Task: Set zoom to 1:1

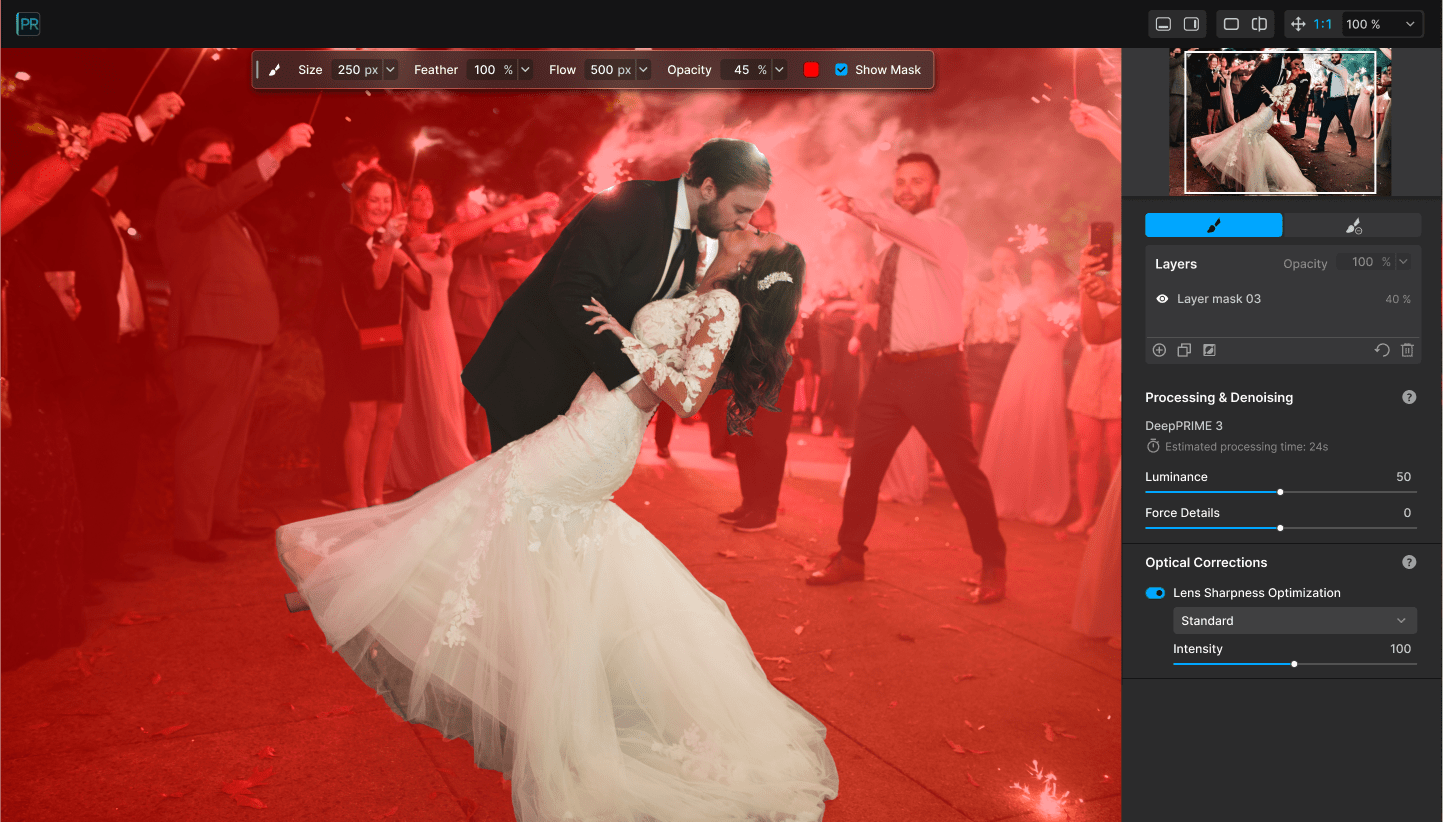Action: 1322,24
